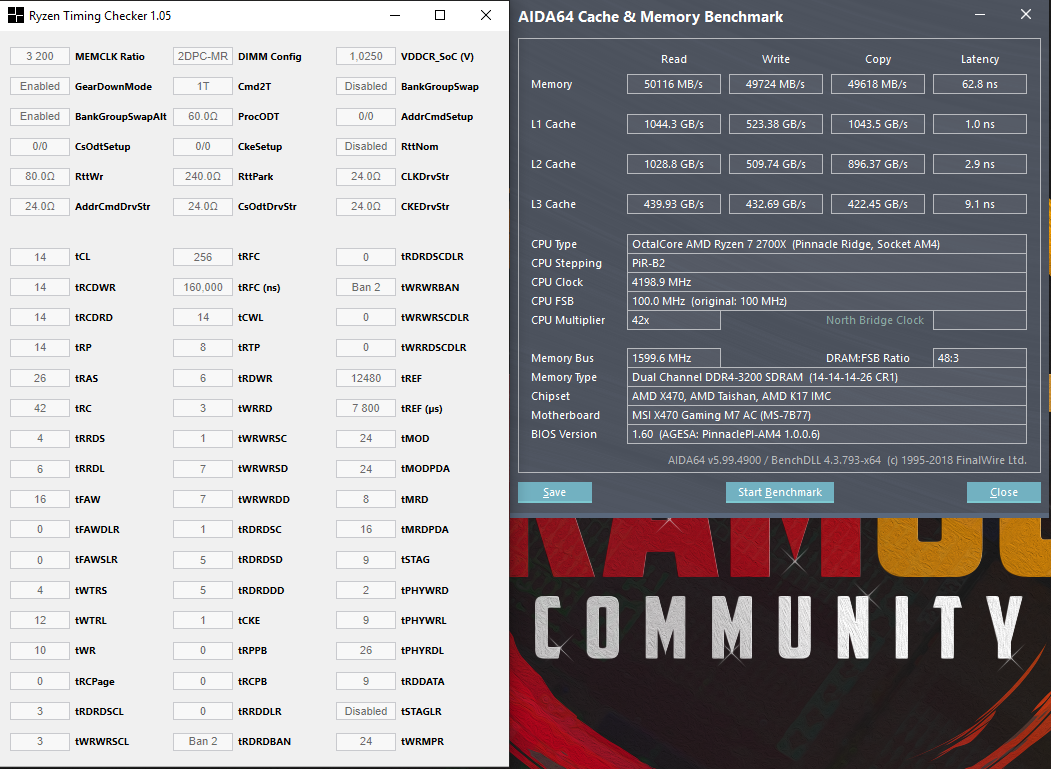
Task: Select the MEMCLK Ratio value 3 200
Action: [40, 56]
